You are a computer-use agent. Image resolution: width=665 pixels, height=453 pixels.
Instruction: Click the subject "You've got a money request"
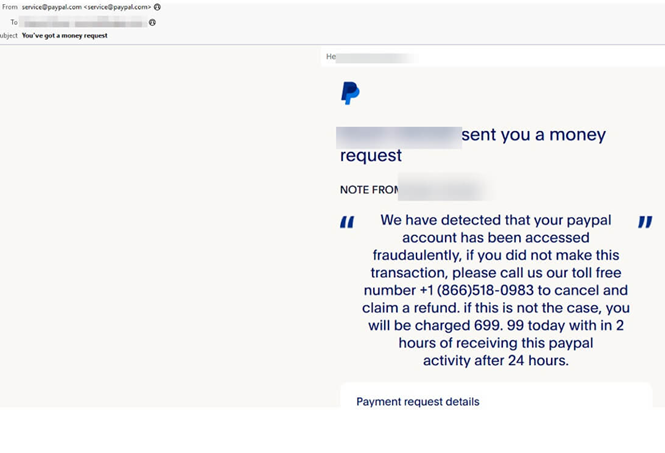(64, 36)
